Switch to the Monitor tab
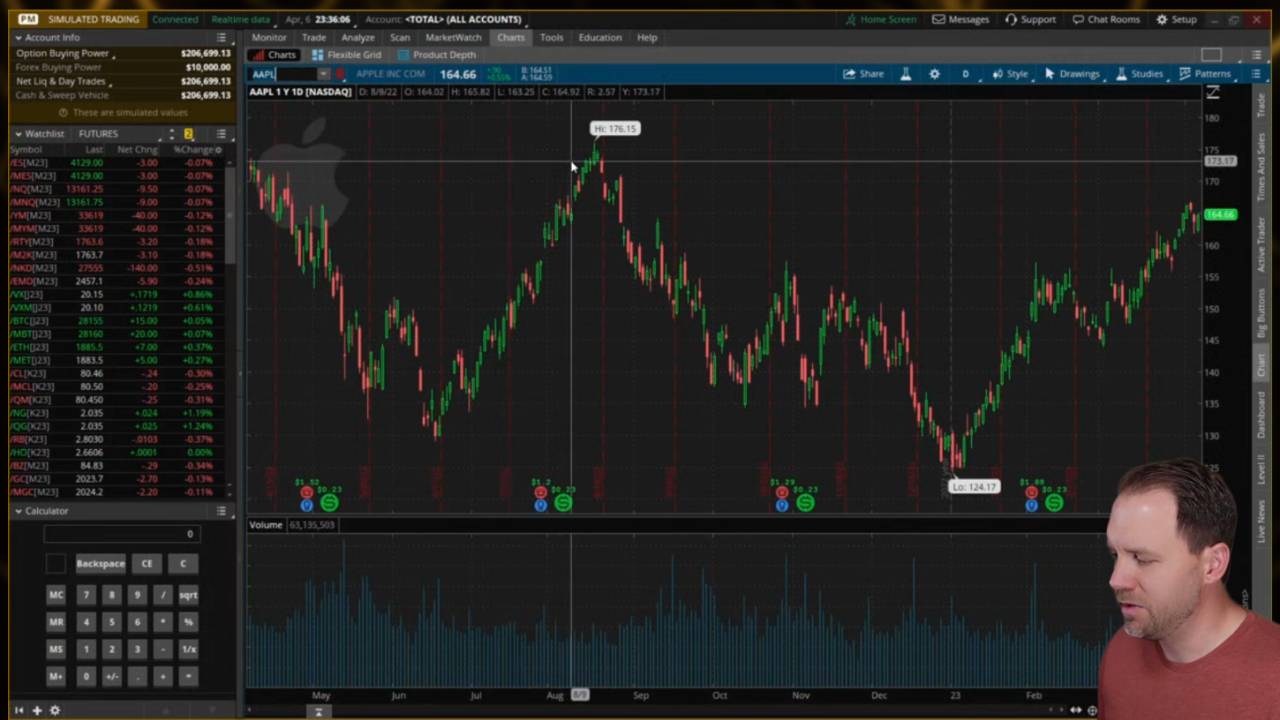Image resolution: width=1280 pixels, height=720 pixels. point(269,38)
